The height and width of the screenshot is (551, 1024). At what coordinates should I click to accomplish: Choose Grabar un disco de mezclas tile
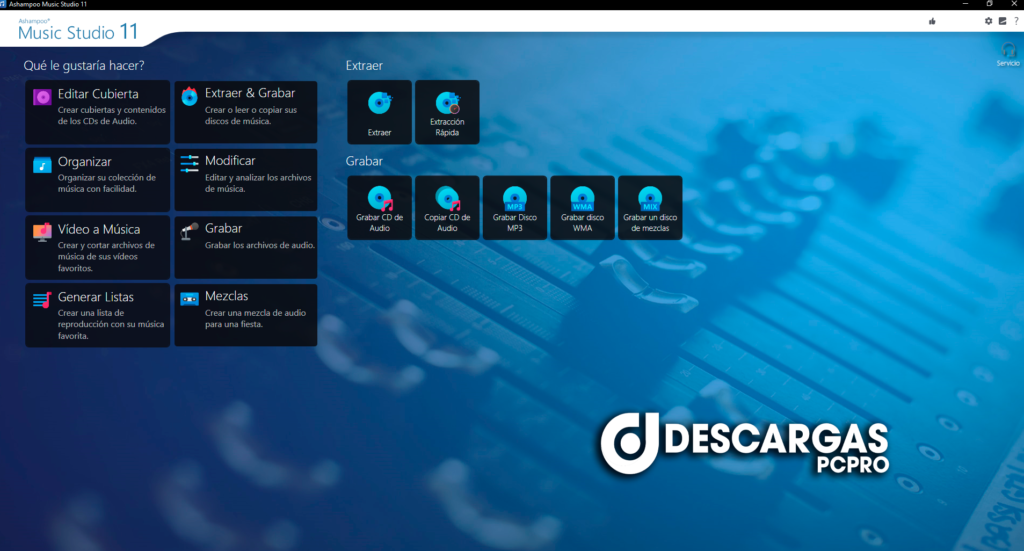tap(650, 208)
